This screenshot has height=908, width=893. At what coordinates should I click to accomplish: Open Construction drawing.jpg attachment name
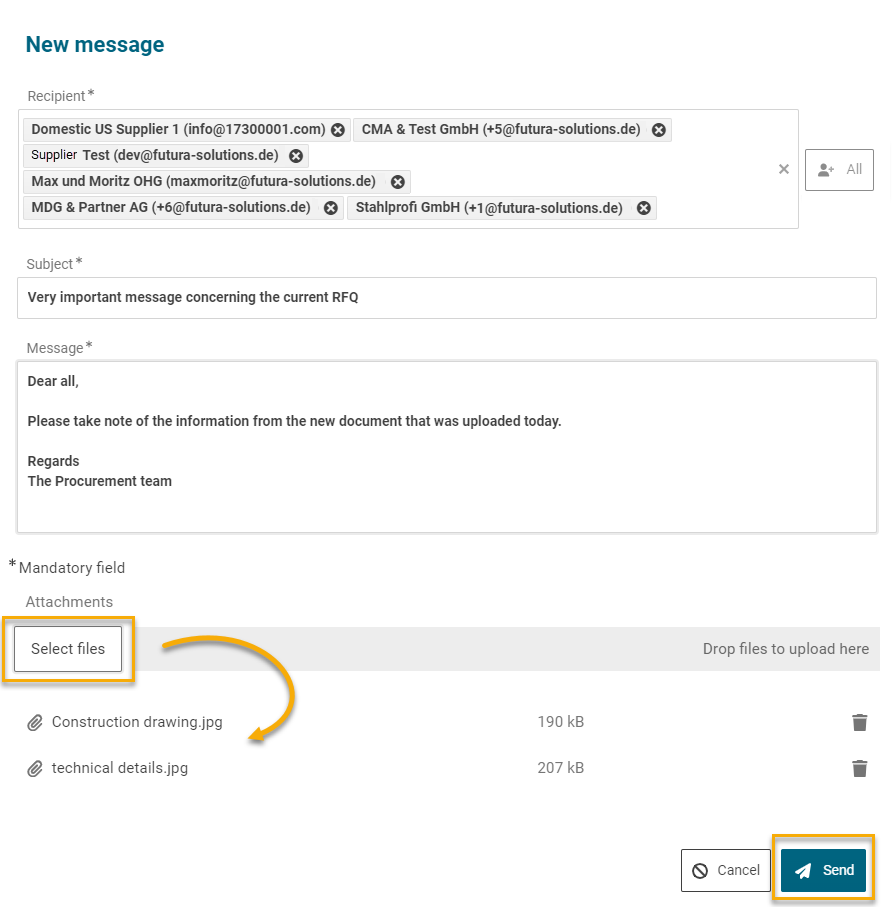(137, 722)
